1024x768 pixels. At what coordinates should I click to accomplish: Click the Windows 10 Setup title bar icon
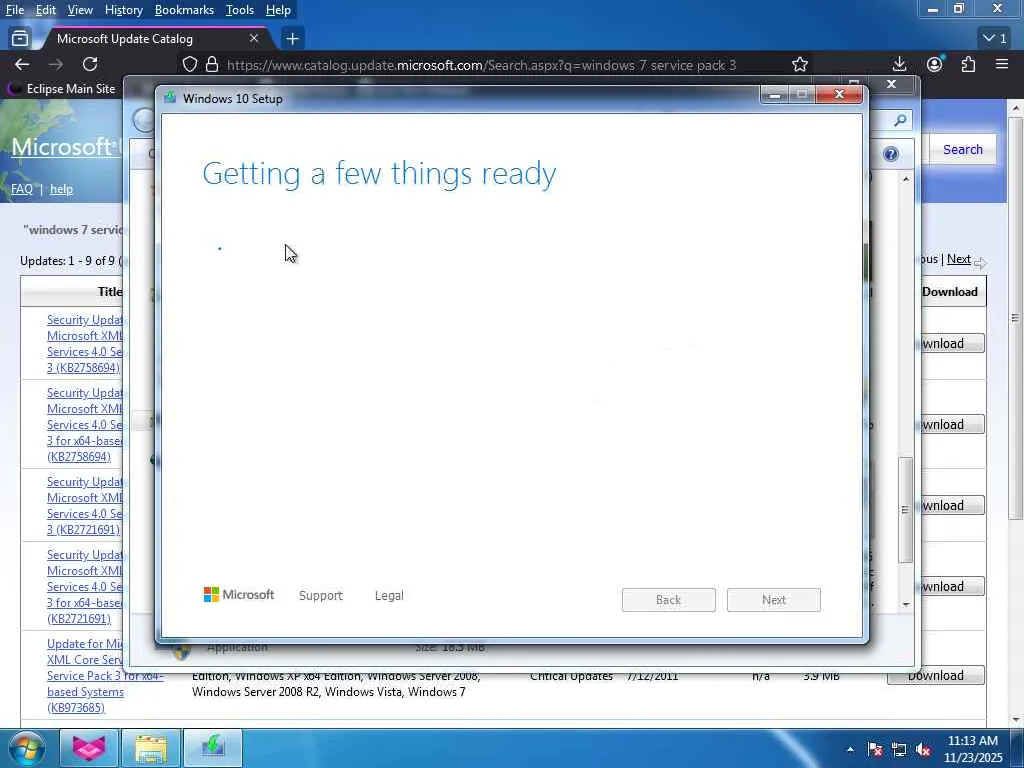coord(170,98)
